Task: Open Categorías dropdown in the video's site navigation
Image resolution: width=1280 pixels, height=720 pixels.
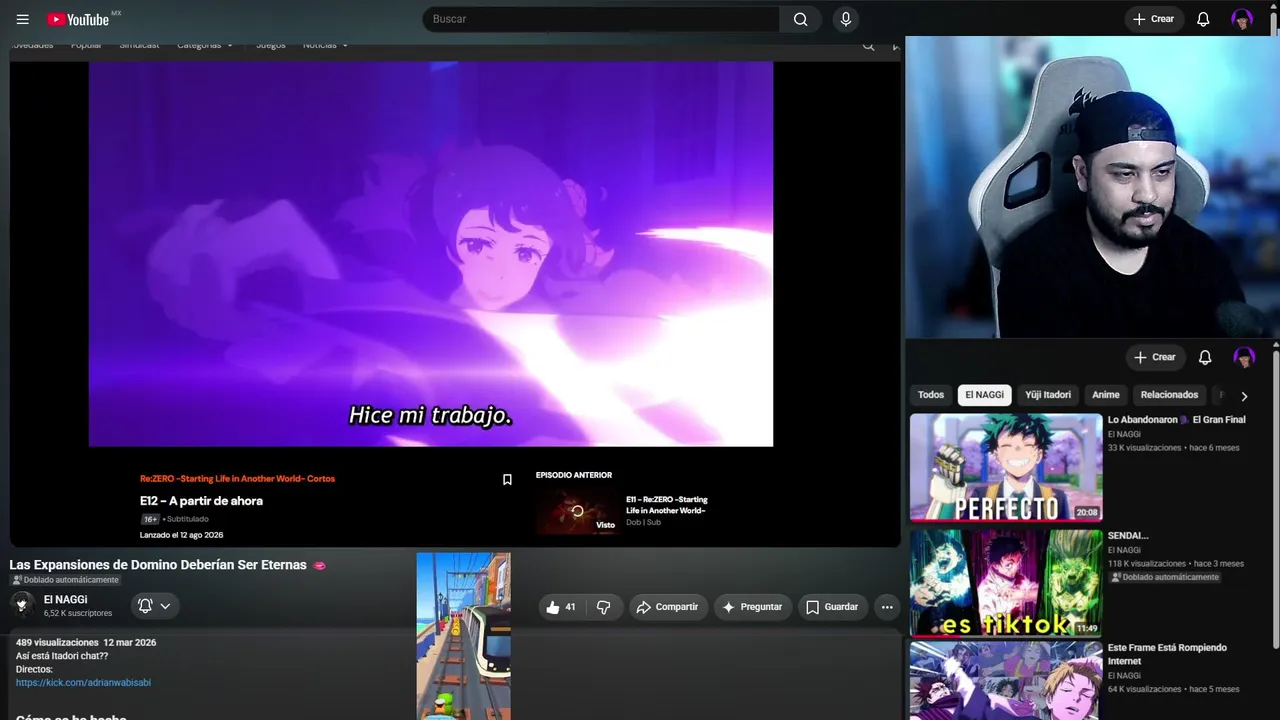Action: (205, 45)
